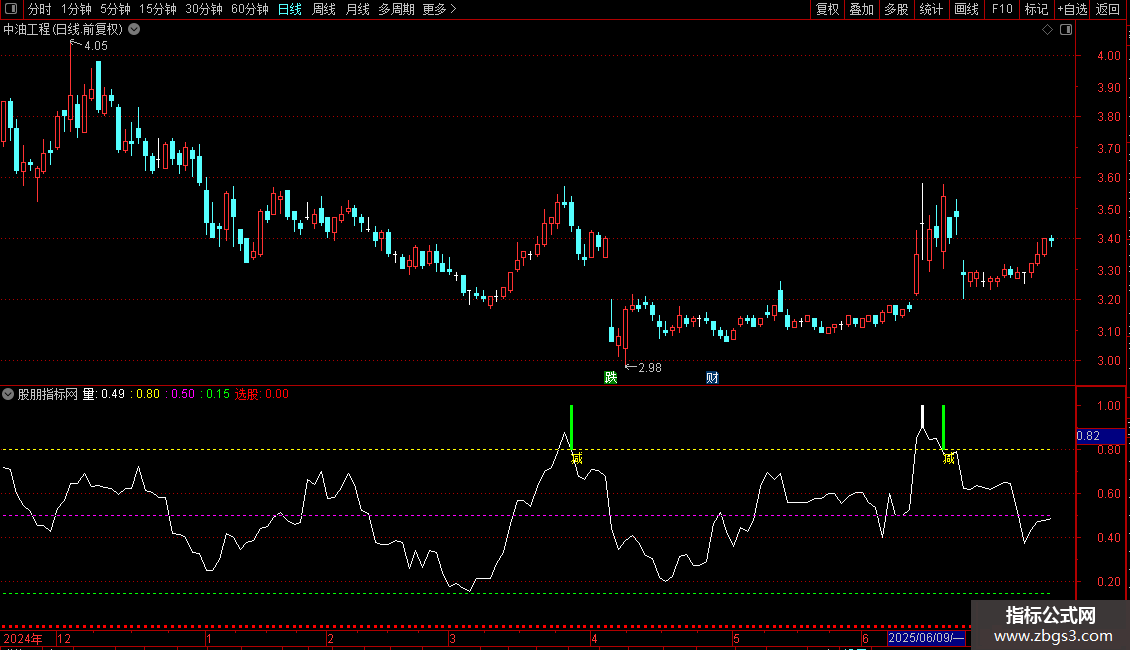The image size is (1130, 650).
Task: Select the 15分钟 period
Action: pyautogui.click(x=157, y=9)
